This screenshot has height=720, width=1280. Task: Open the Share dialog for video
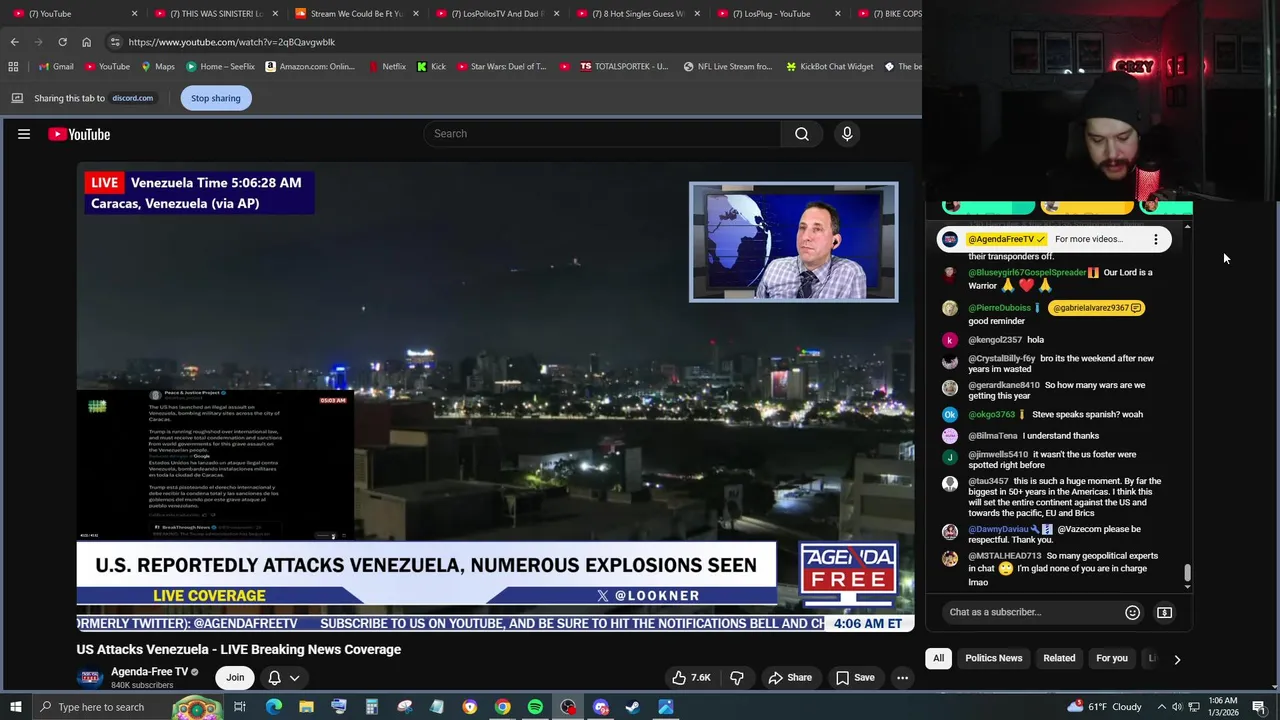click(790, 678)
